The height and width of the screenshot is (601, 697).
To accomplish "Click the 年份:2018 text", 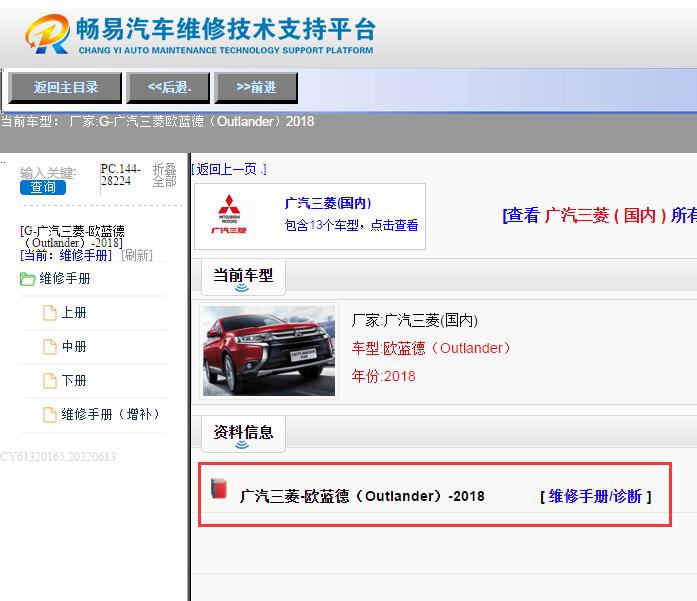I will (x=383, y=377).
